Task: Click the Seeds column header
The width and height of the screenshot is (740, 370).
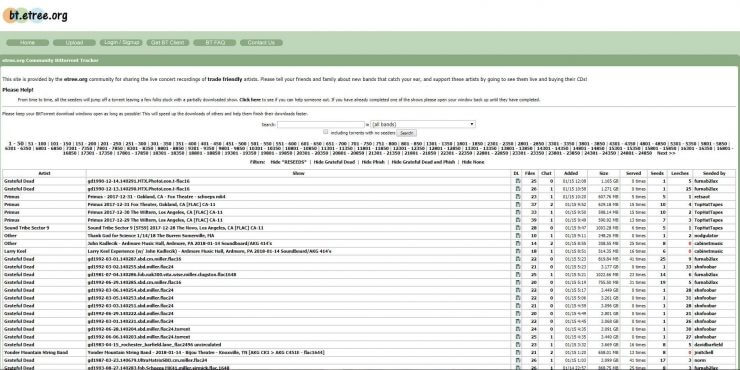Action: (x=657, y=174)
